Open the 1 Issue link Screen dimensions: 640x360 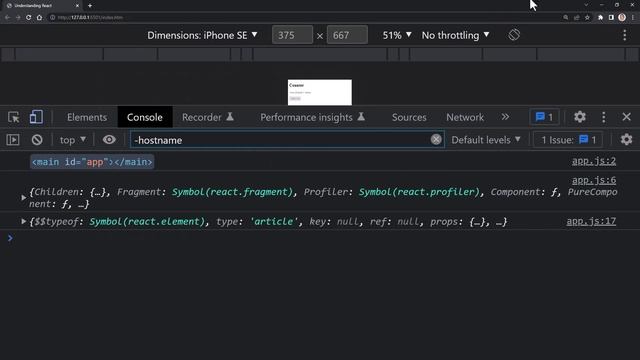(568, 140)
